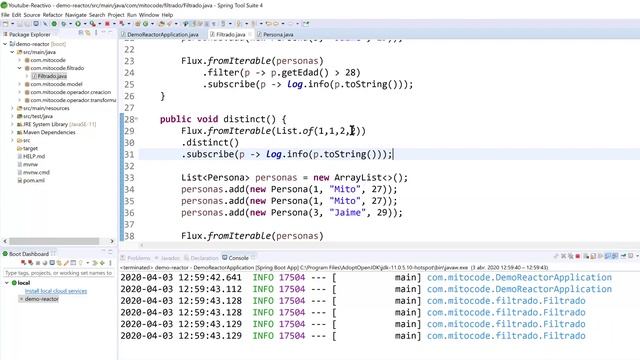Viewport: 640px width, 360px height.
Task: Minimize the Package Explorer panel
Action: (103, 32)
